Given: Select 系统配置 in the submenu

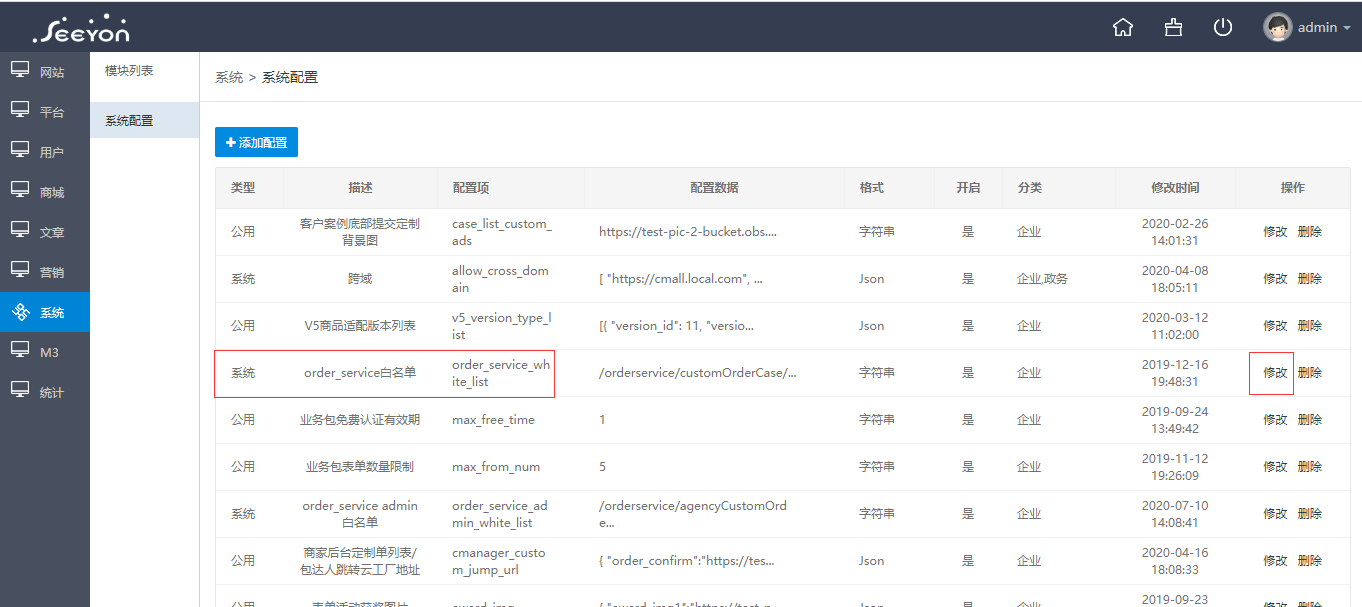Looking at the screenshot, I should click(x=145, y=120).
